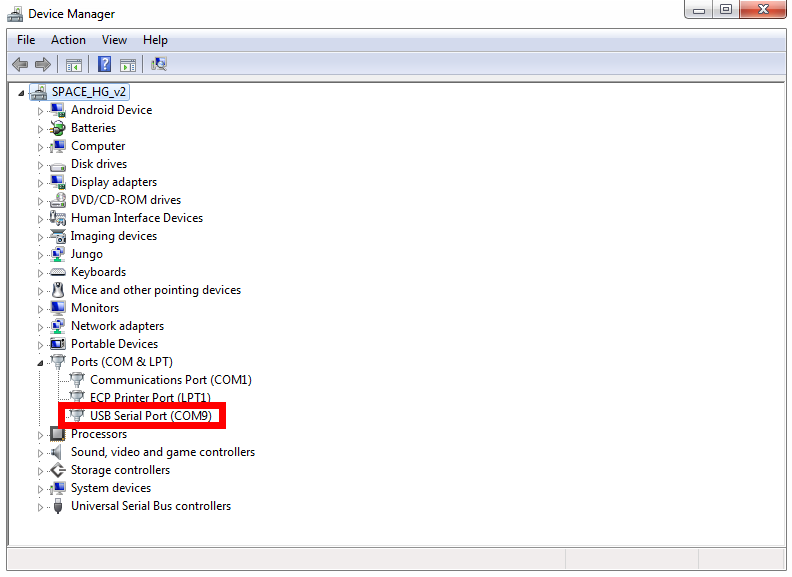
Task: Click the Communications Port (COM1) port icon
Action: click(77, 380)
